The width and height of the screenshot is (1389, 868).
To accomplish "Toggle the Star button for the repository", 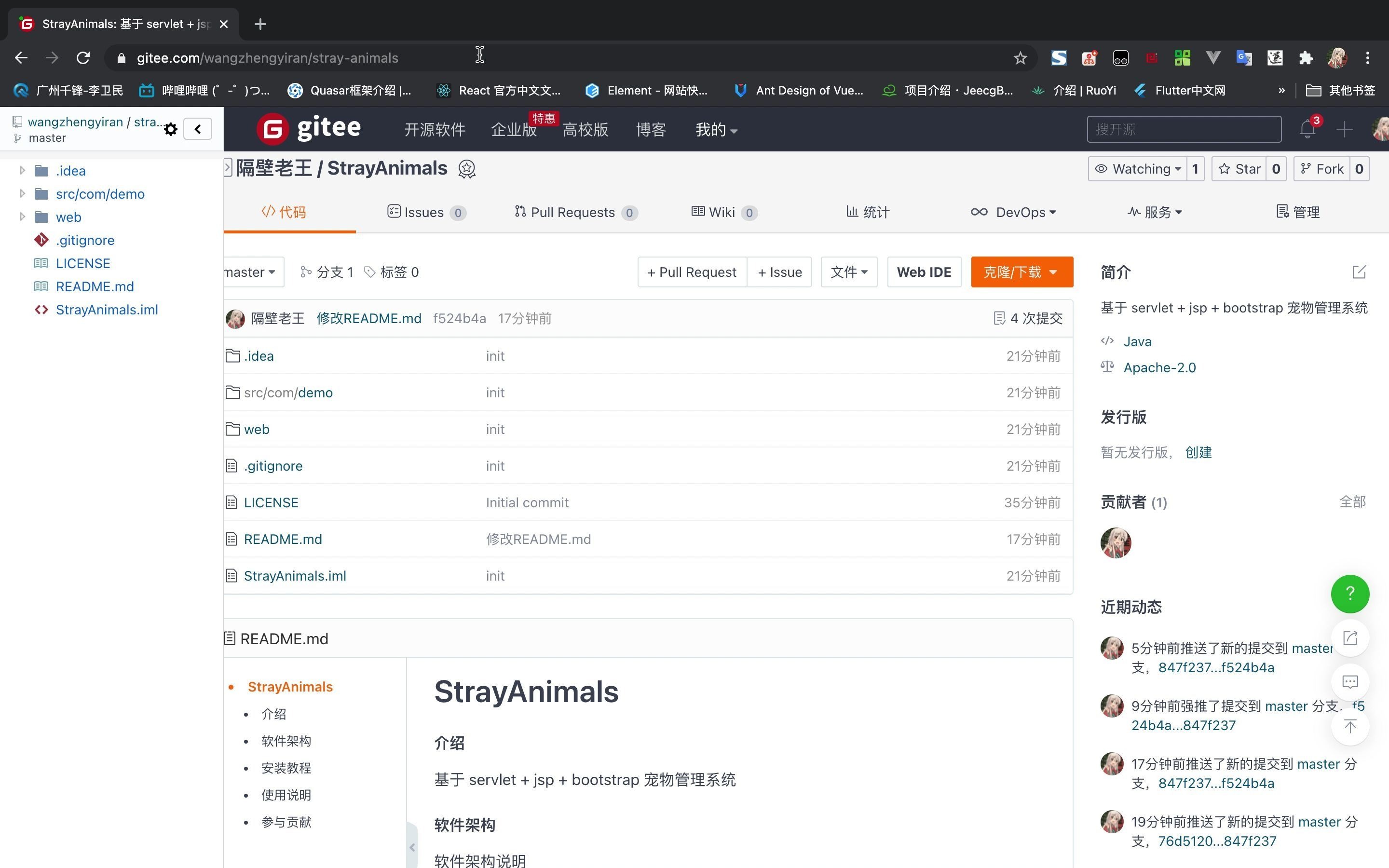I will pos(1240,169).
